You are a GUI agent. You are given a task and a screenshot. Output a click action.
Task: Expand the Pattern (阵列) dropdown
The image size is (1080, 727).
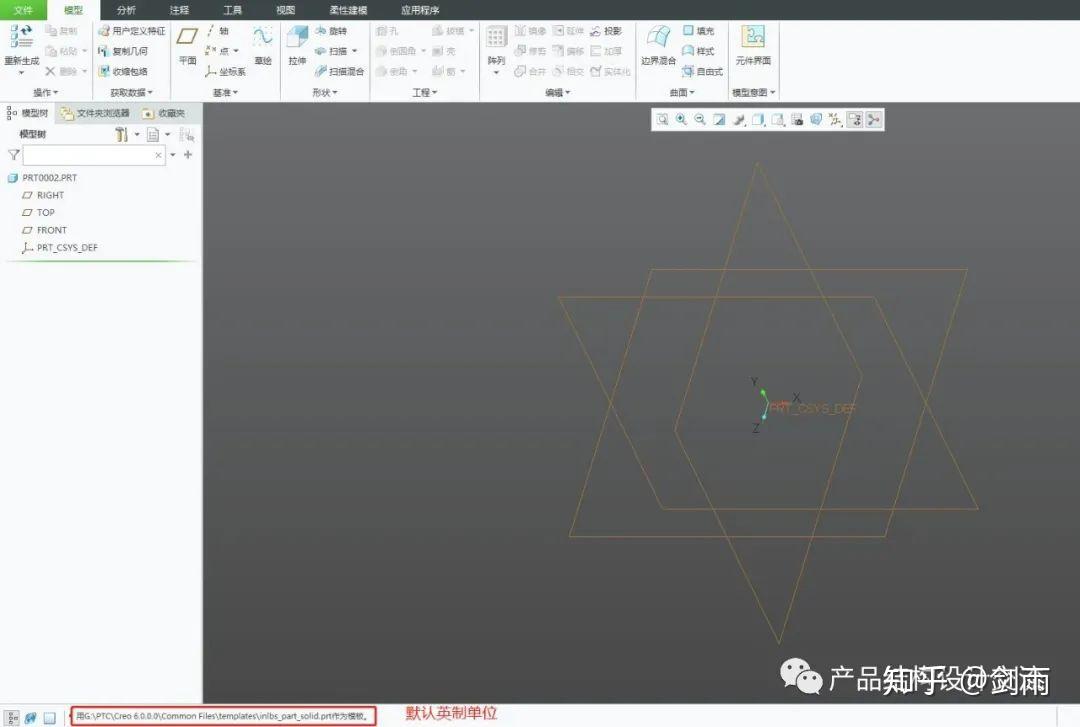pyautogui.click(x=498, y=70)
